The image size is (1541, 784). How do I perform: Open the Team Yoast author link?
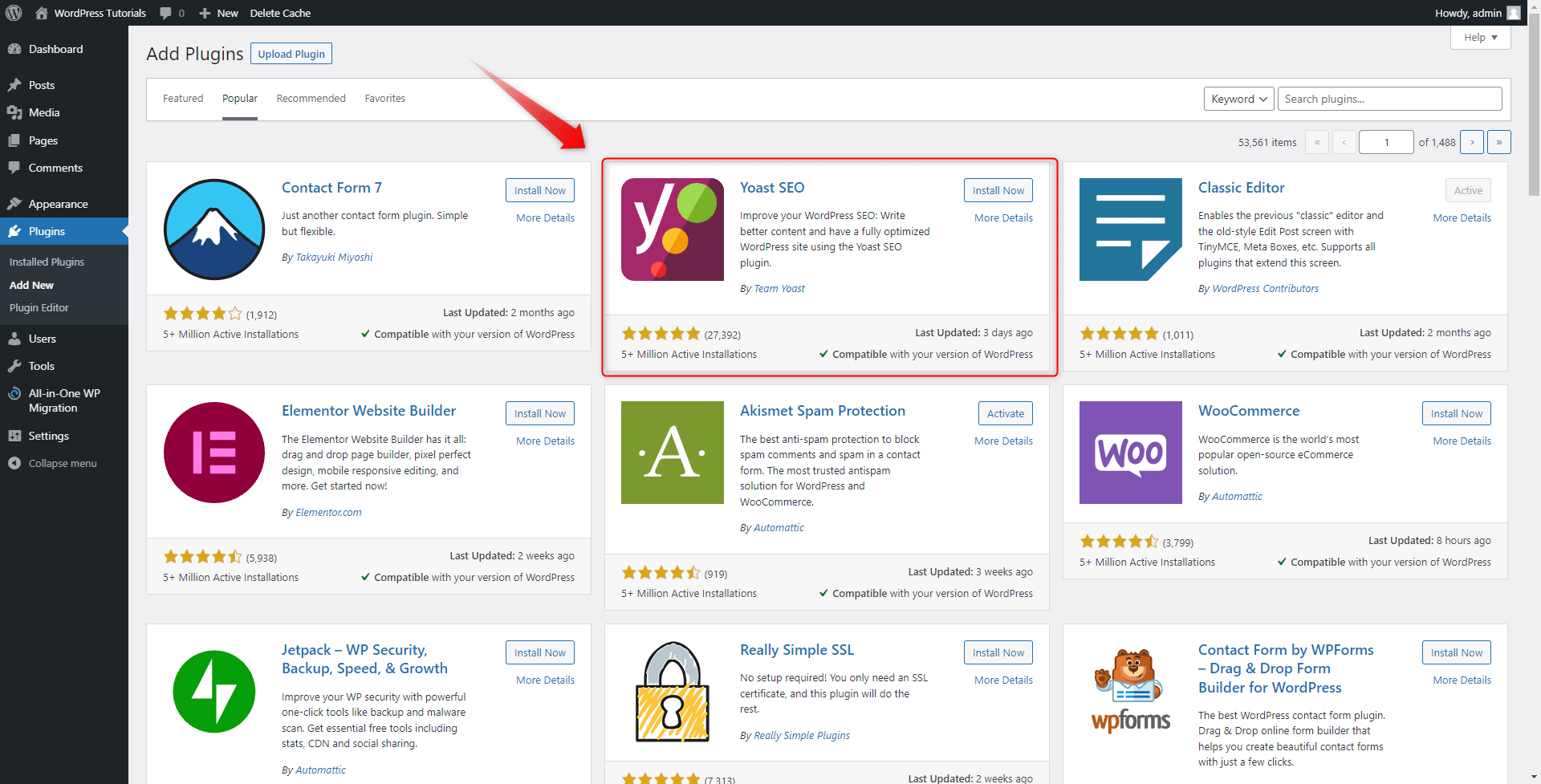pyautogui.click(x=779, y=288)
